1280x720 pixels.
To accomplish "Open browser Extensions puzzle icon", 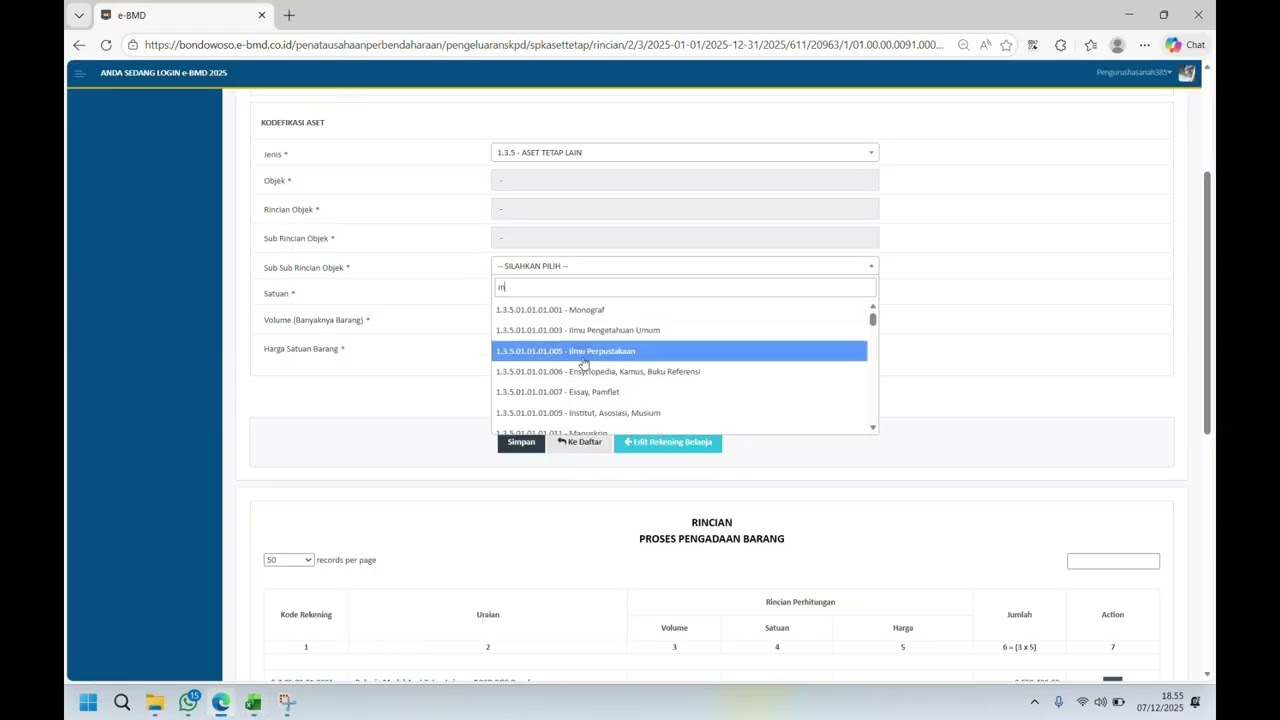I will pyautogui.click(x=1061, y=45).
